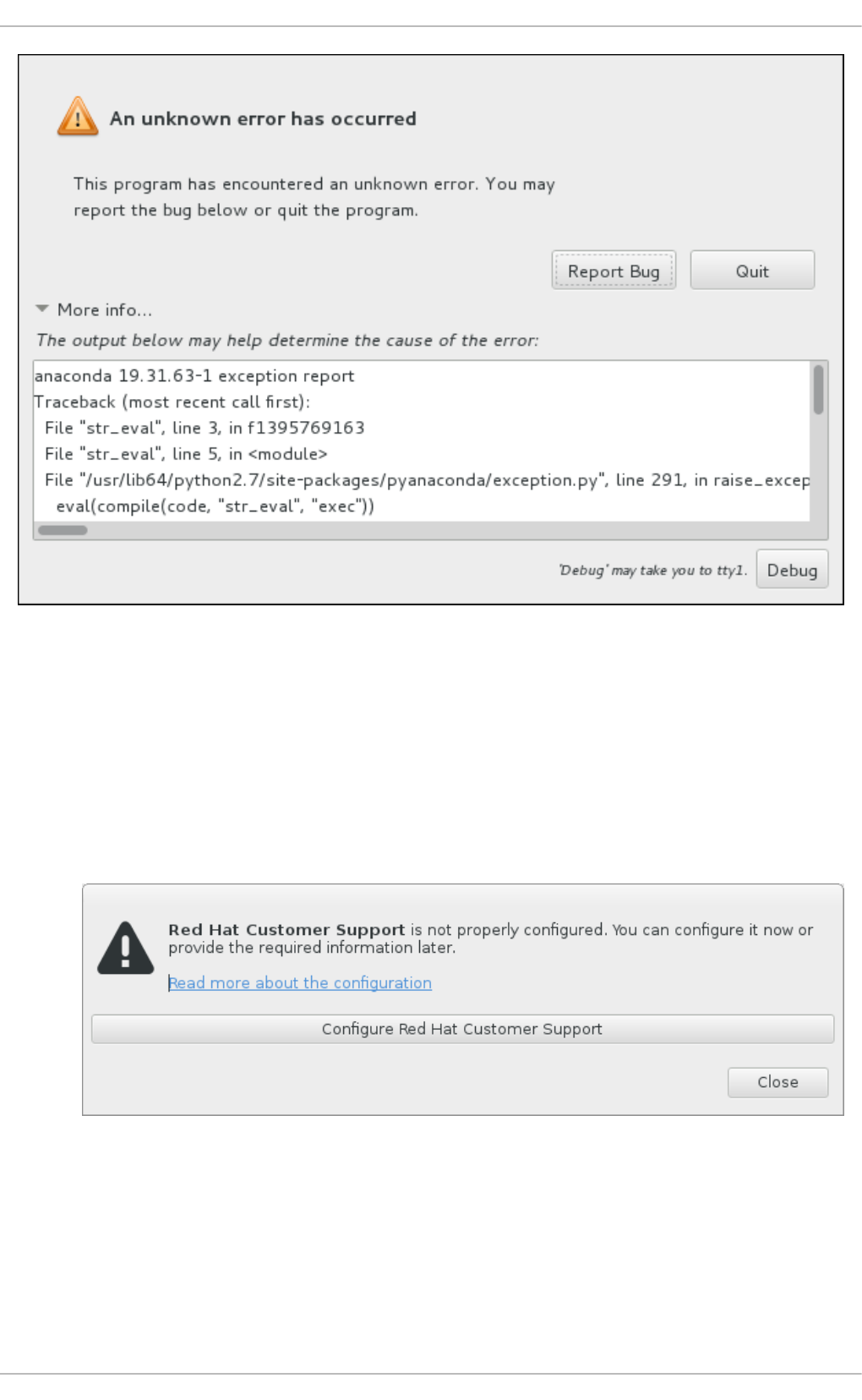862x1400 pixels.
Task: Open the Debug console button
Action: (791, 570)
